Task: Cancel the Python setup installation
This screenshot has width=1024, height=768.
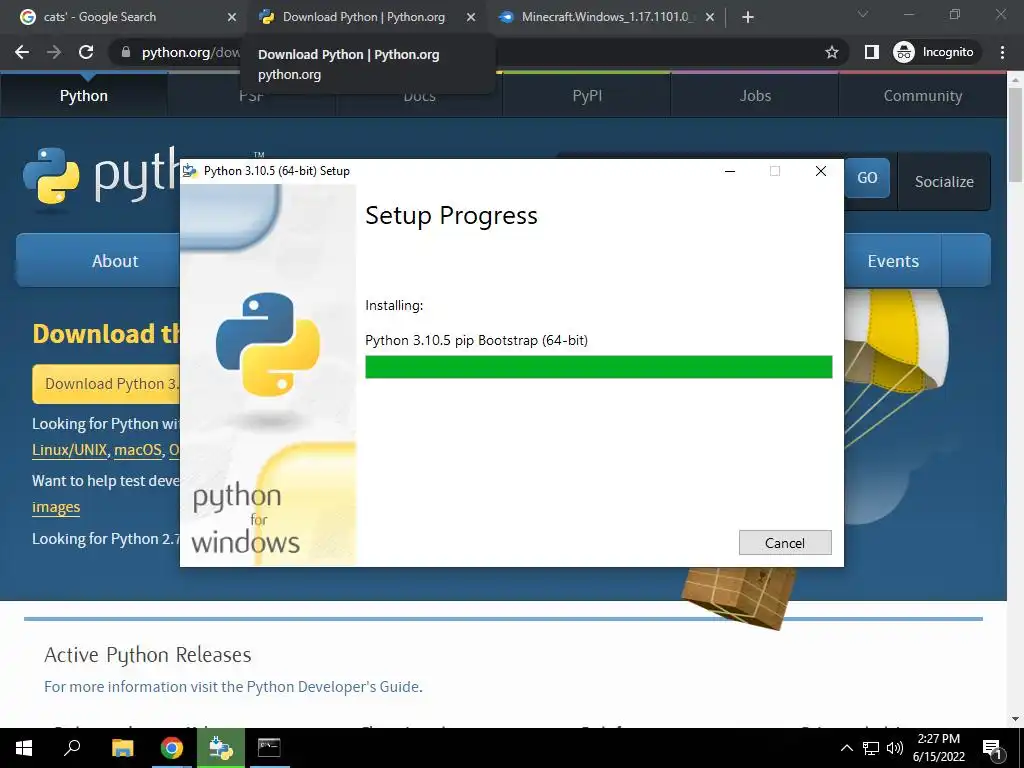Action: (785, 543)
